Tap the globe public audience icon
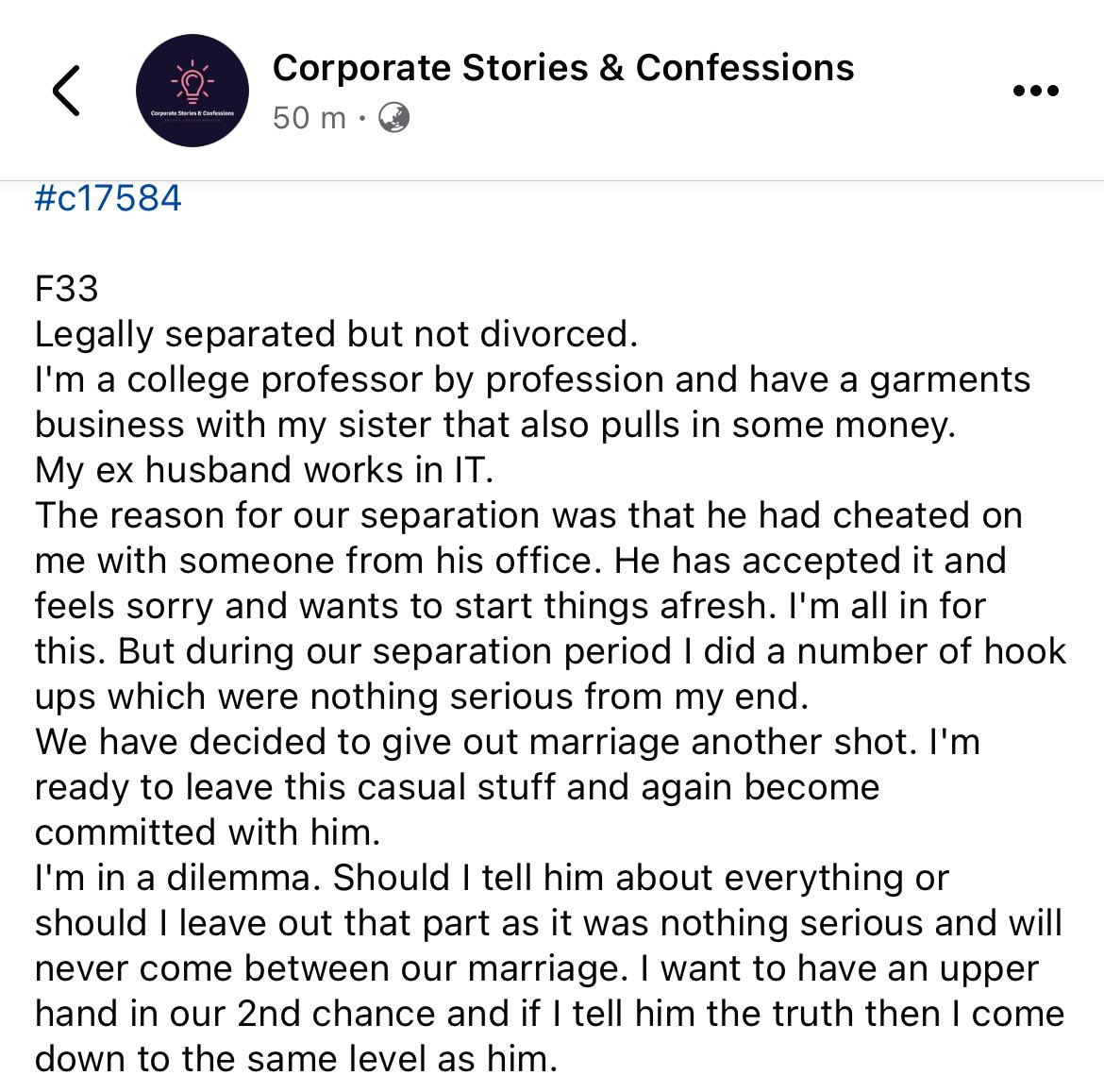This screenshot has width=1104, height=1092. click(x=393, y=118)
